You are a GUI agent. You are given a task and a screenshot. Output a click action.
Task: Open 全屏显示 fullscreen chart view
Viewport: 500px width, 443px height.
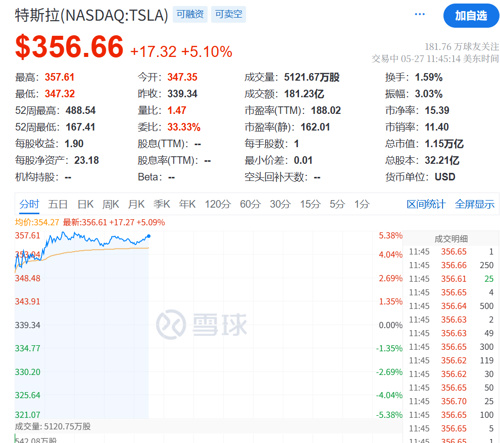[x=474, y=204]
